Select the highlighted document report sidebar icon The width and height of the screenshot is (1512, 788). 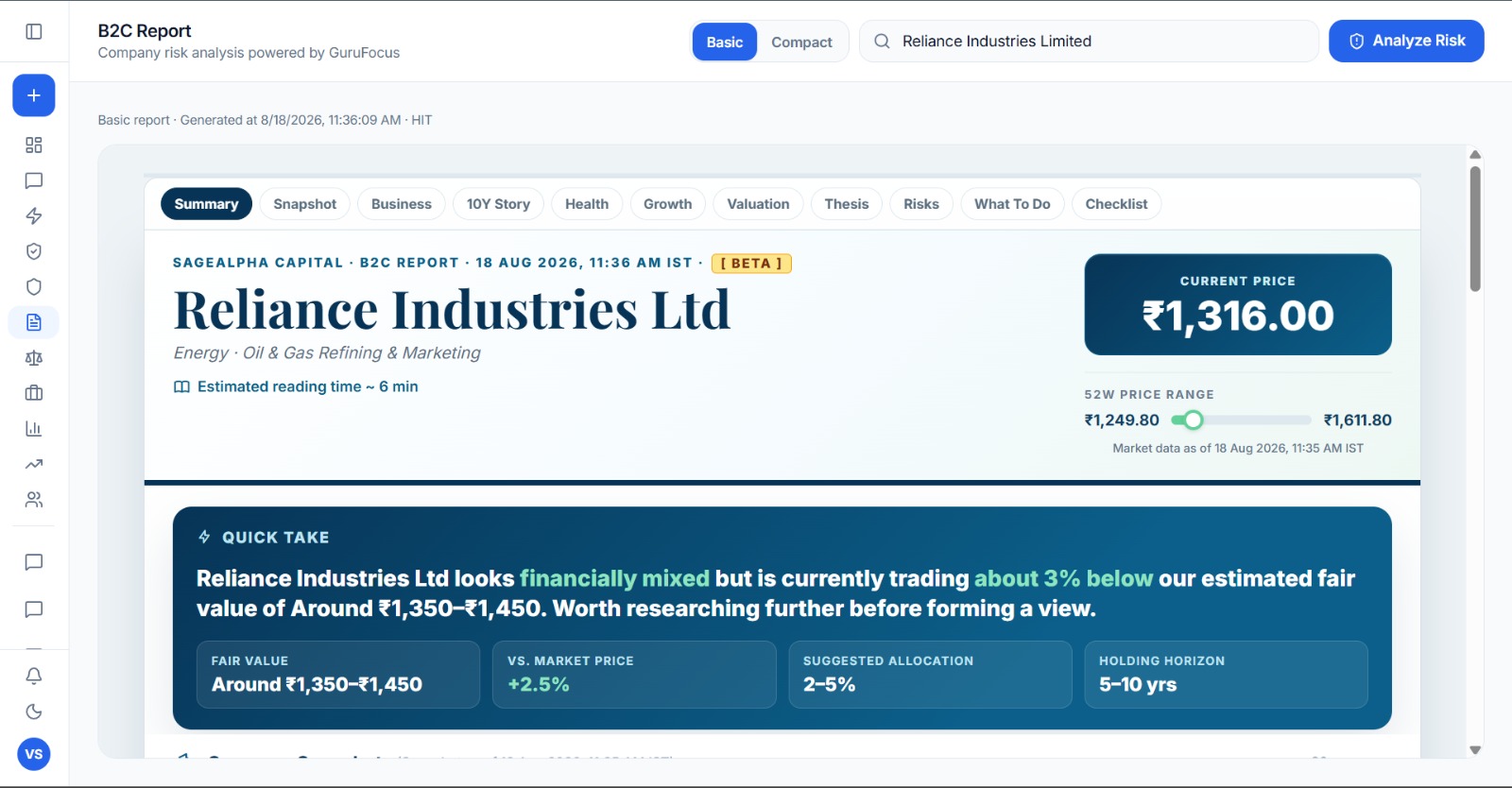34,322
